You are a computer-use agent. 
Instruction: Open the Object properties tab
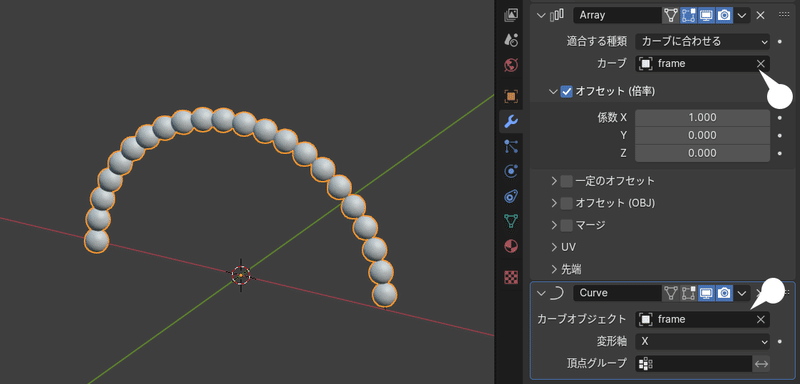click(511, 96)
